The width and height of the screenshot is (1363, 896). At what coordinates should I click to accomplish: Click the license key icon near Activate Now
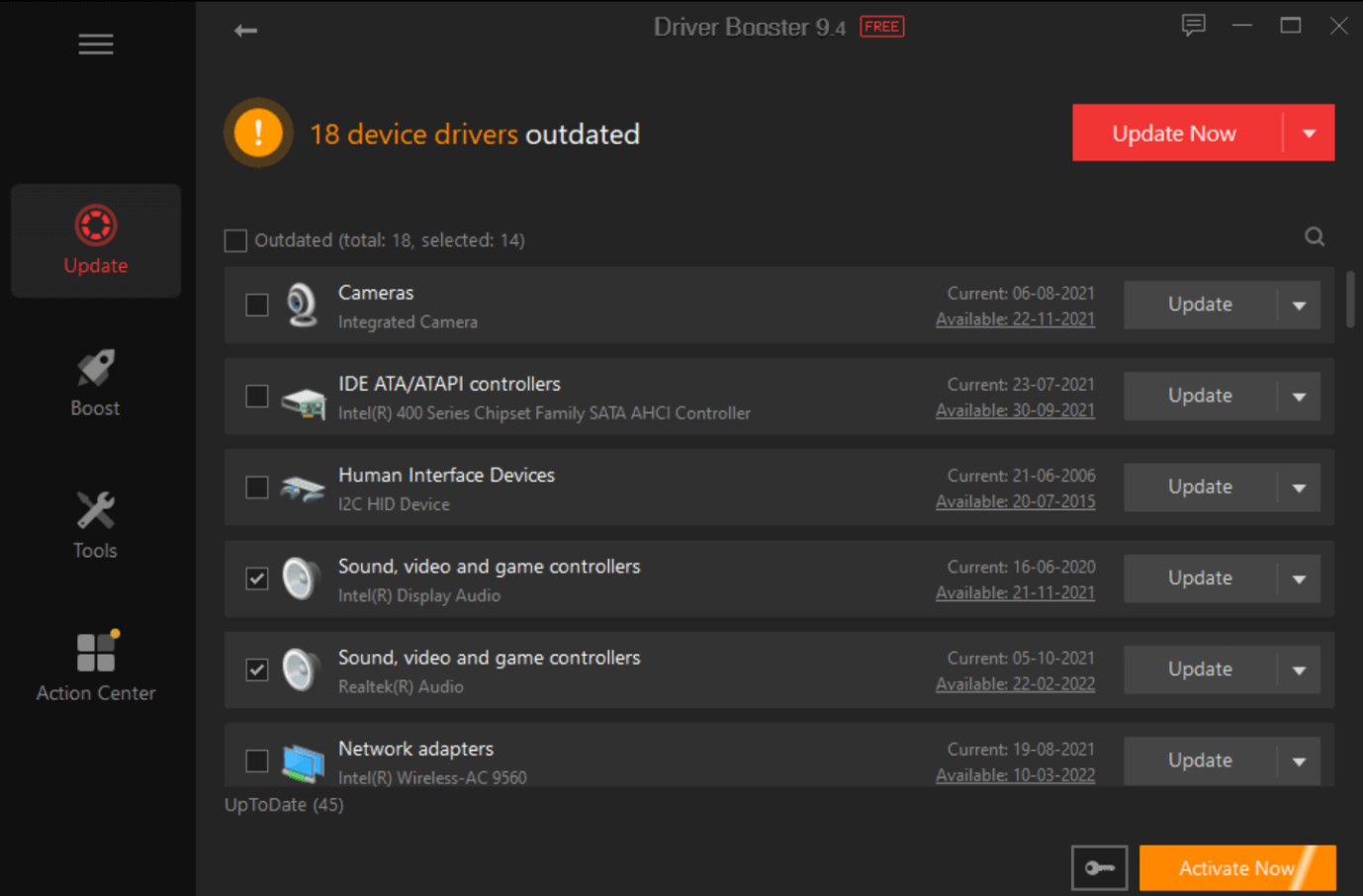tap(1100, 867)
